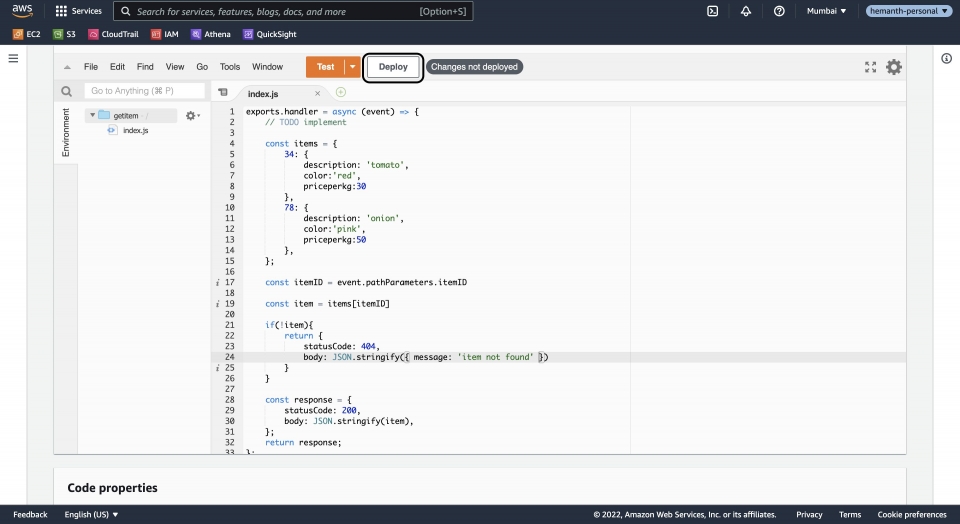Expand the Test button dropdown arrow
960x524 pixels.
coord(352,67)
